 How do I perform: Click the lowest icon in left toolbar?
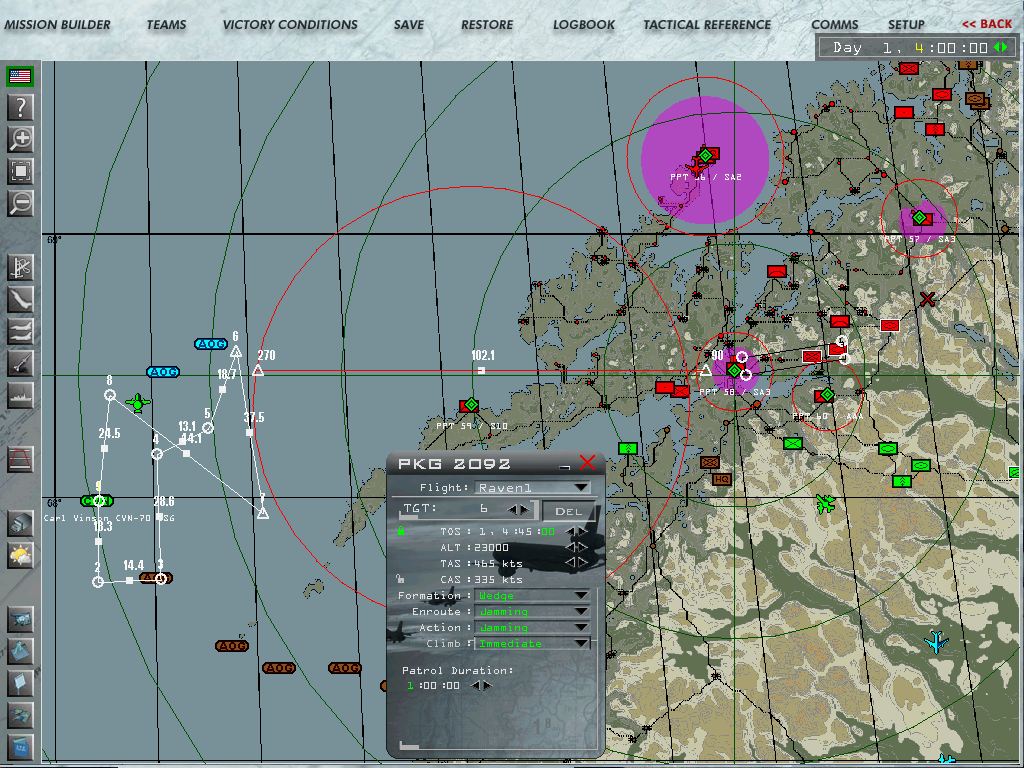click(x=20, y=746)
